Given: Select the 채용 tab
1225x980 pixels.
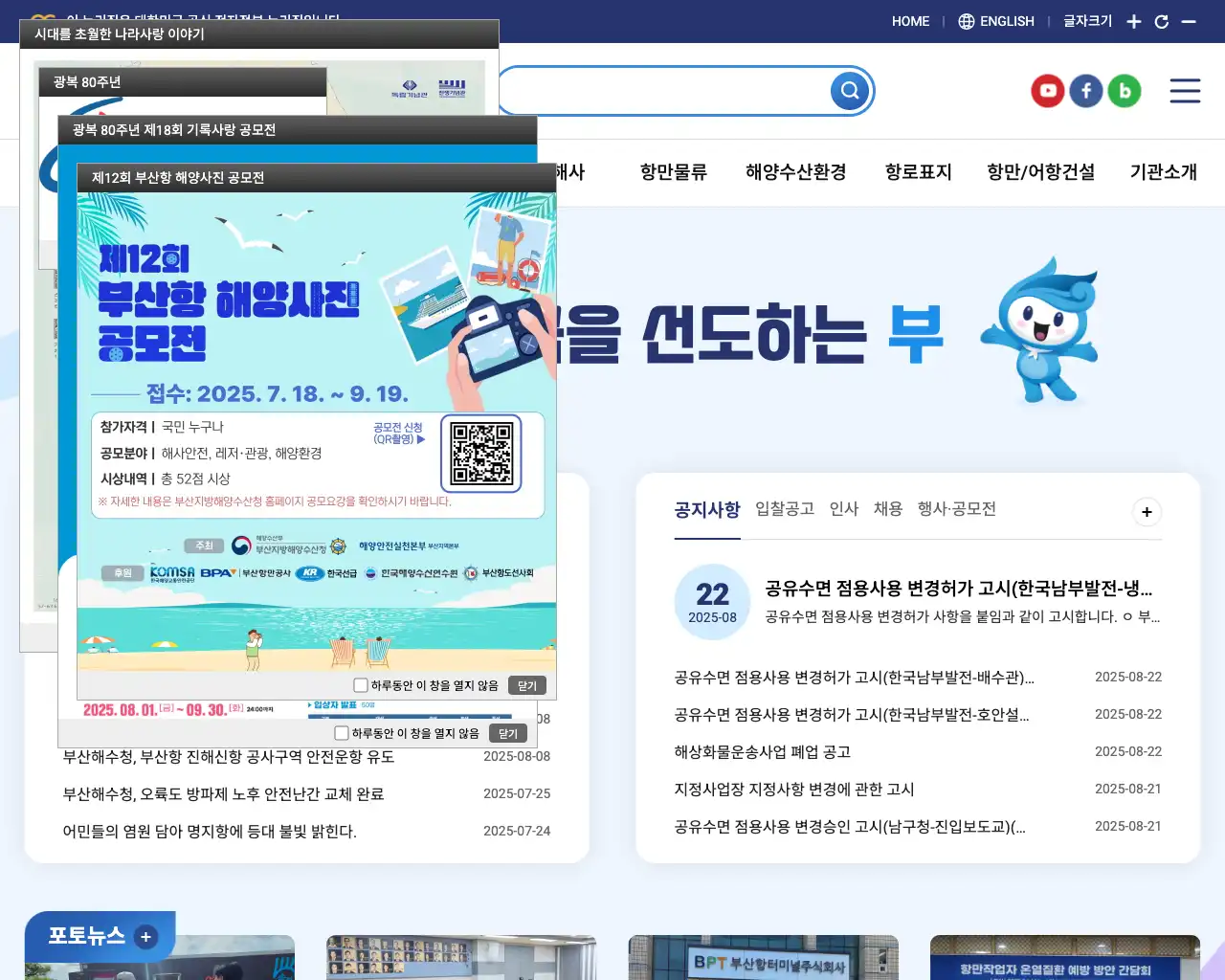Looking at the screenshot, I should 888,509.
